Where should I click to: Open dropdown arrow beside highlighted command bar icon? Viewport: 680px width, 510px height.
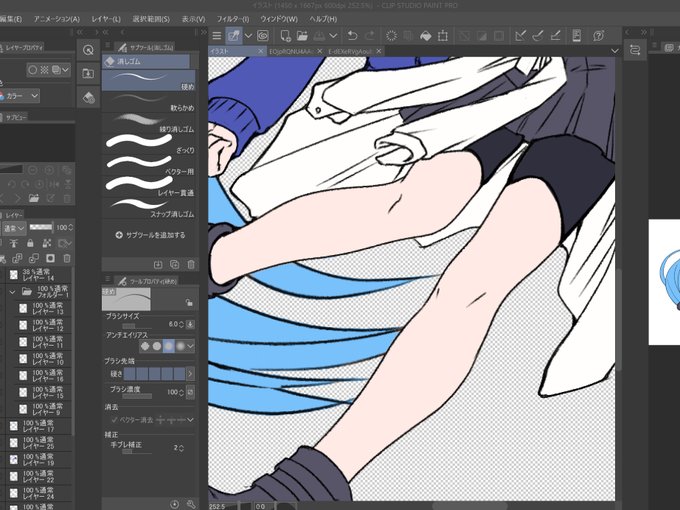click(248, 36)
